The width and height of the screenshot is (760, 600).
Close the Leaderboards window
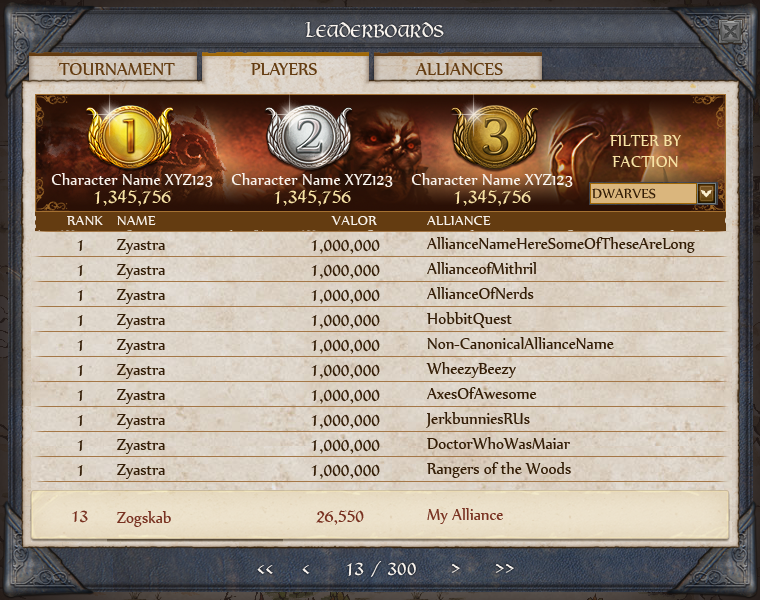click(x=729, y=32)
